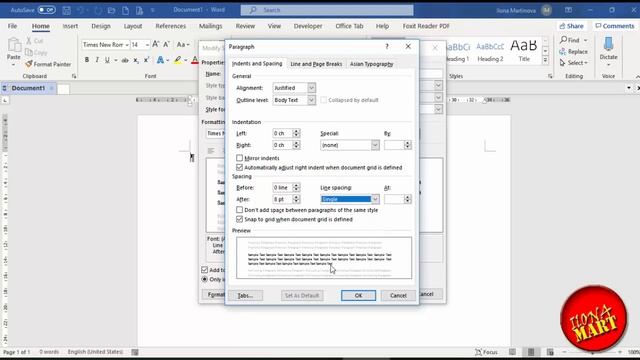This screenshot has width=640, height=360.
Task: Check Don't add space between paragraphs
Action: (x=240, y=210)
